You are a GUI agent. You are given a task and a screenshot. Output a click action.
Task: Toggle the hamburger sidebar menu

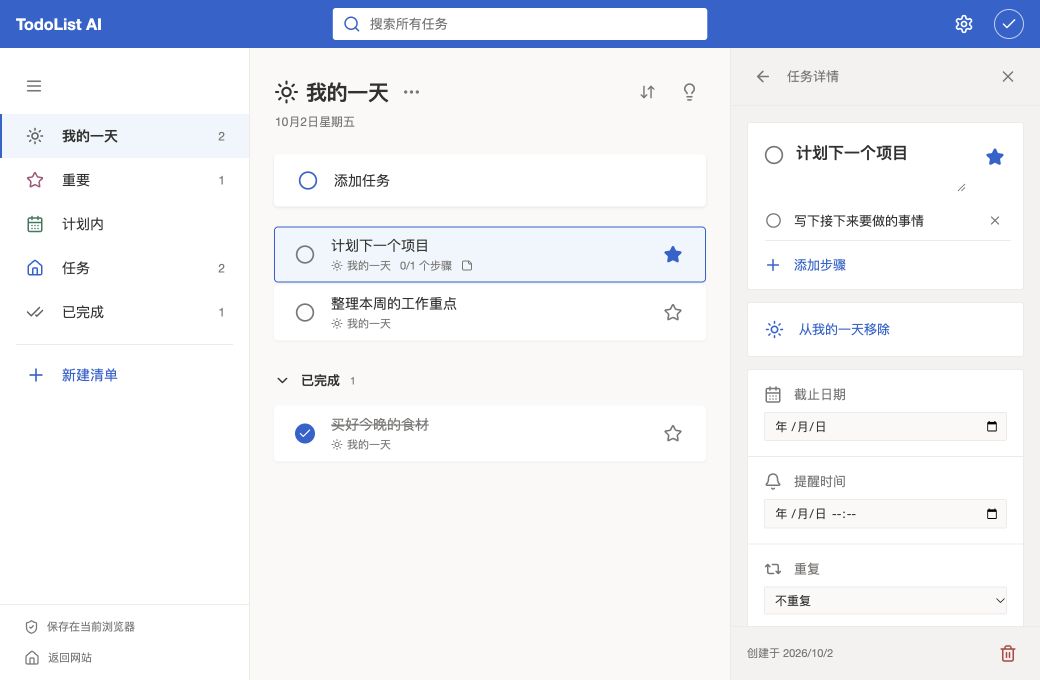coord(34,86)
